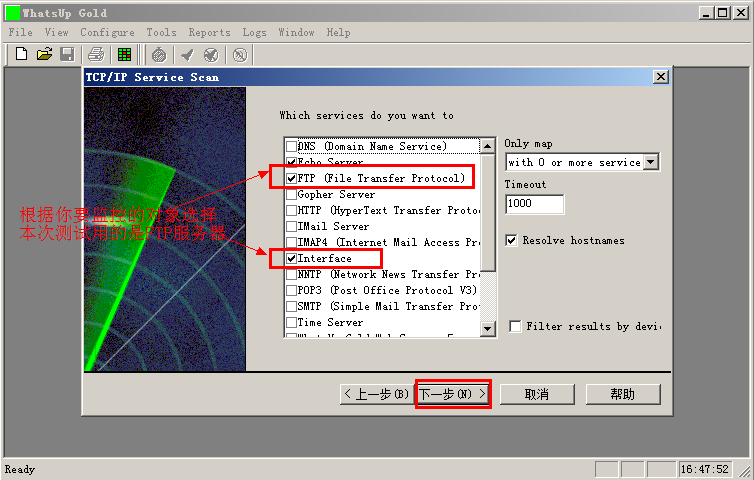Click the service list scroll-down arrow
This screenshot has height=480, width=754.
click(x=487, y=328)
